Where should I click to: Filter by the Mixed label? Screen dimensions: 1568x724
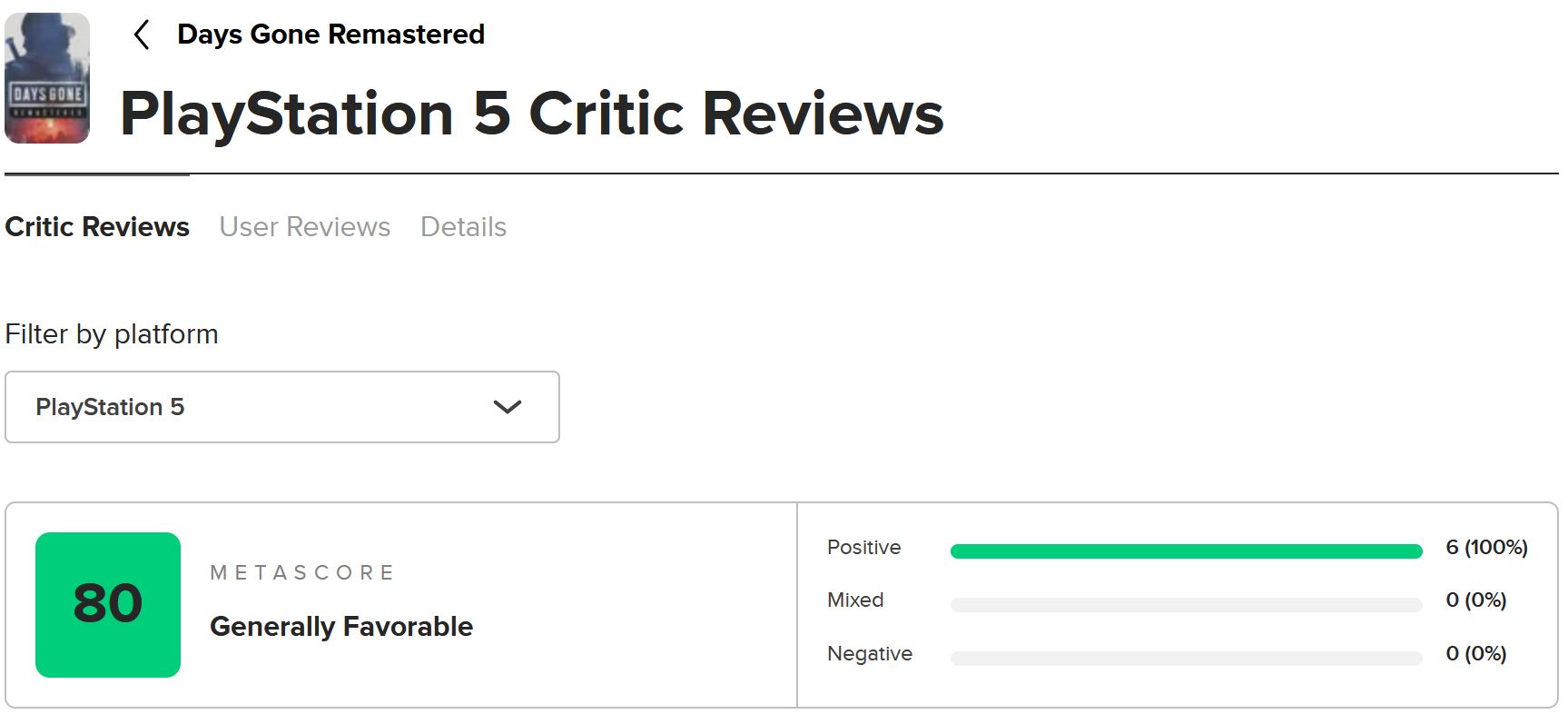pyautogui.click(x=855, y=600)
